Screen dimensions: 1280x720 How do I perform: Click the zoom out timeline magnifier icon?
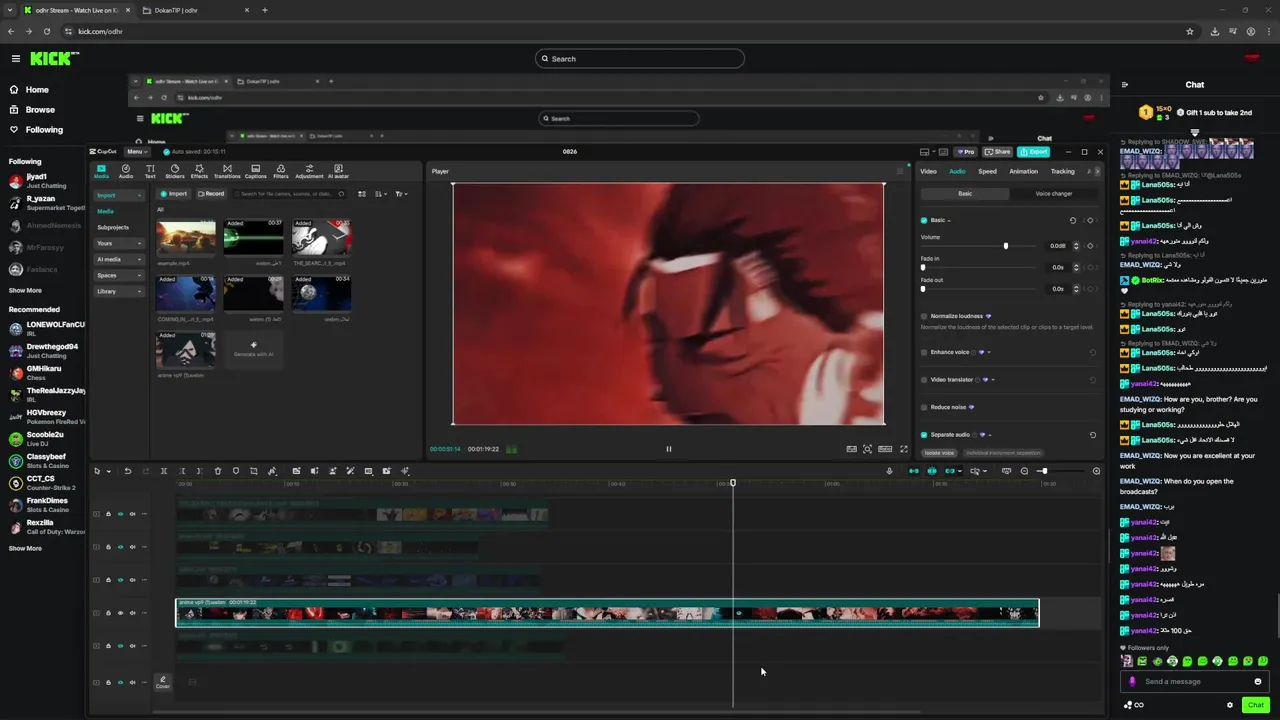click(1024, 471)
